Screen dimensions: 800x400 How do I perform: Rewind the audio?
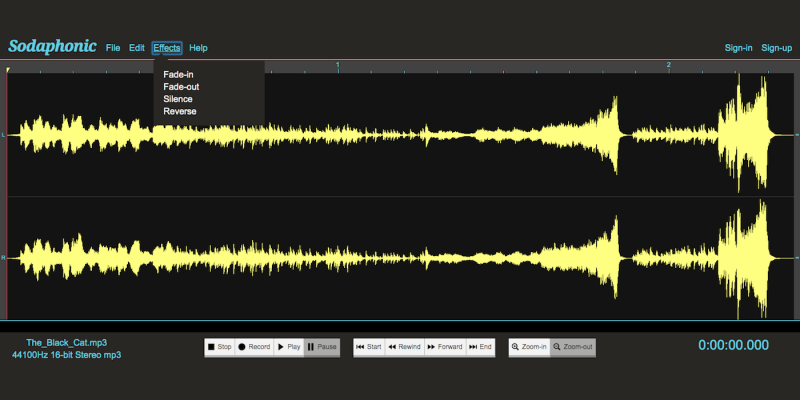(404, 347)
